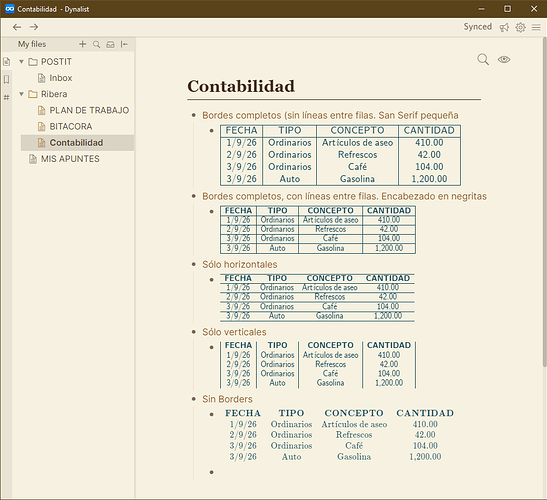This screenshot has height=500, width=547.
Task: Collapse the POSTIT folder arrow
Action: [21, 62]
